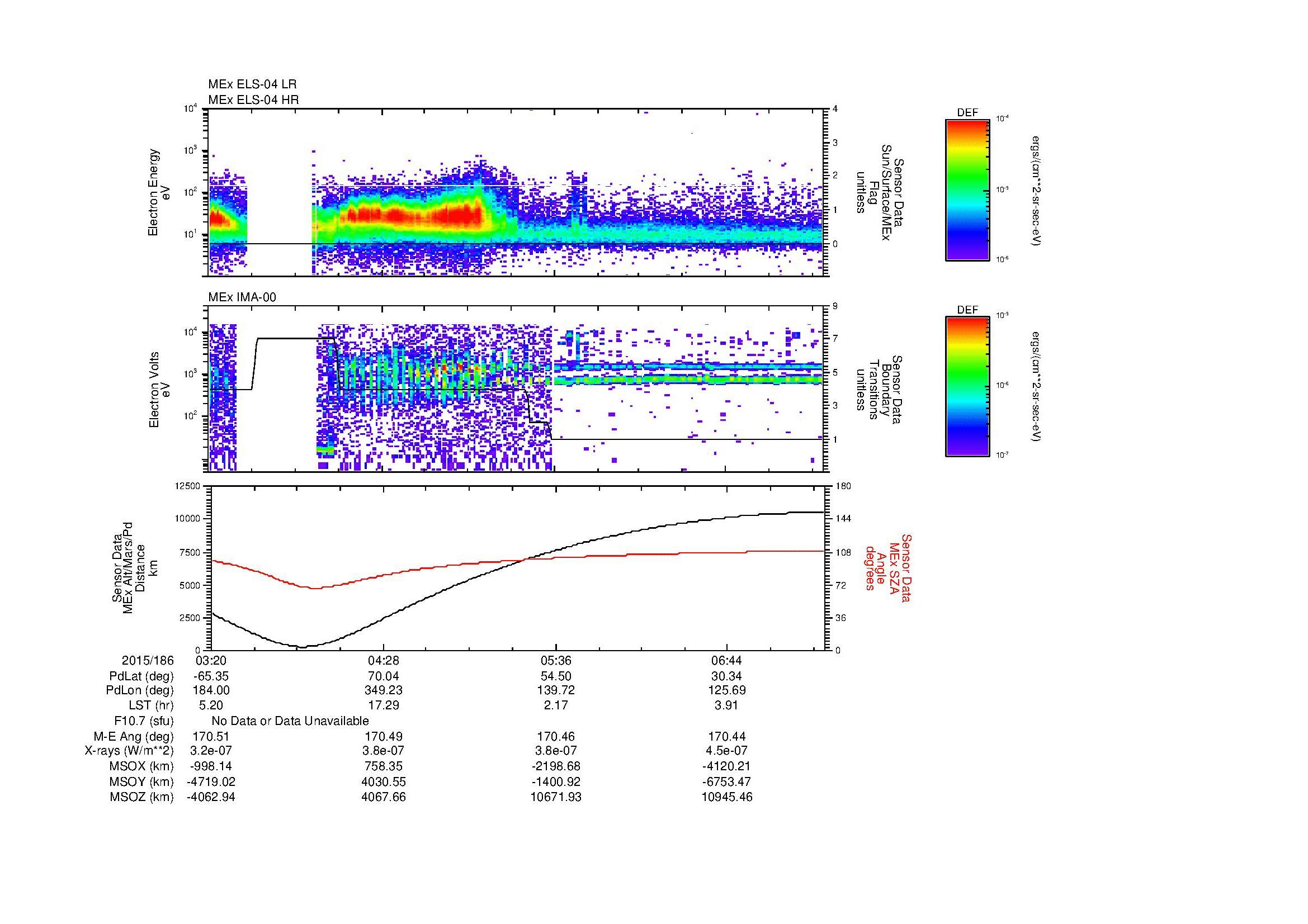Click PdLon value 184.00
Image resolution: width=1308 pixels, height=924 pixels.
click(x=211, y=690)
